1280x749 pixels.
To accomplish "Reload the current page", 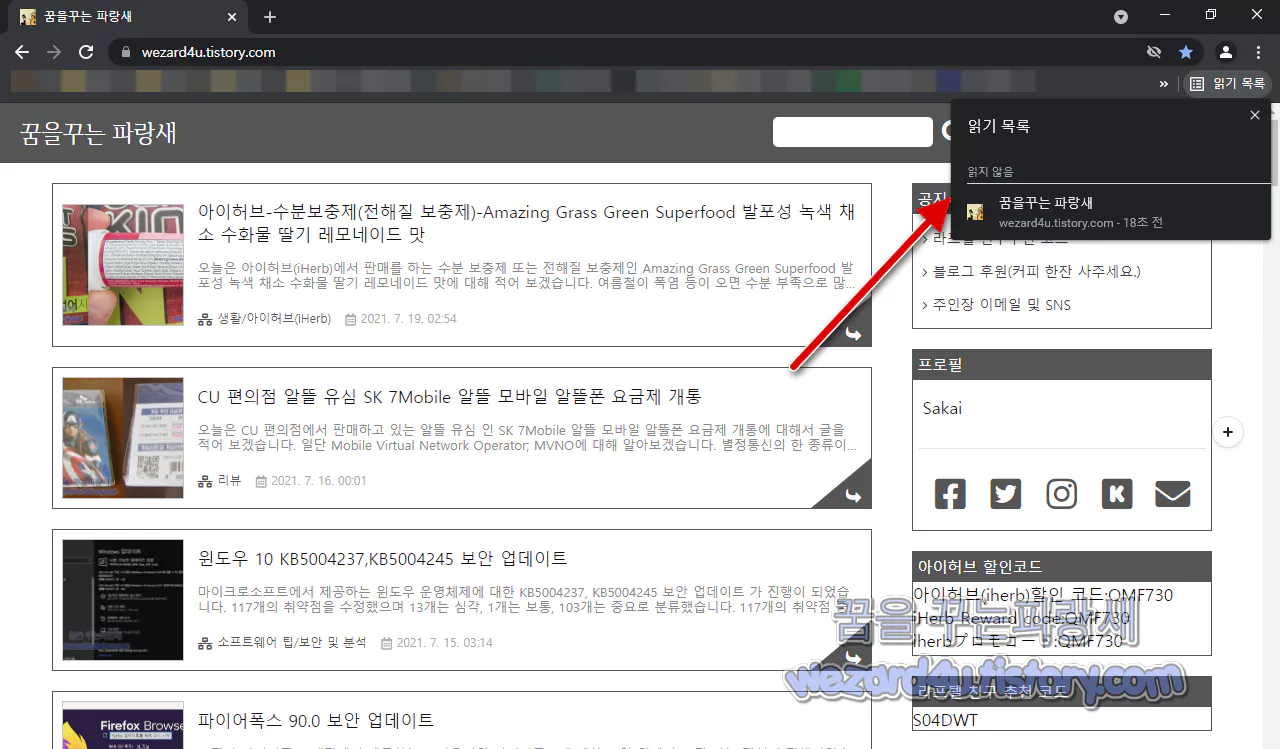I will pos(86,52).
